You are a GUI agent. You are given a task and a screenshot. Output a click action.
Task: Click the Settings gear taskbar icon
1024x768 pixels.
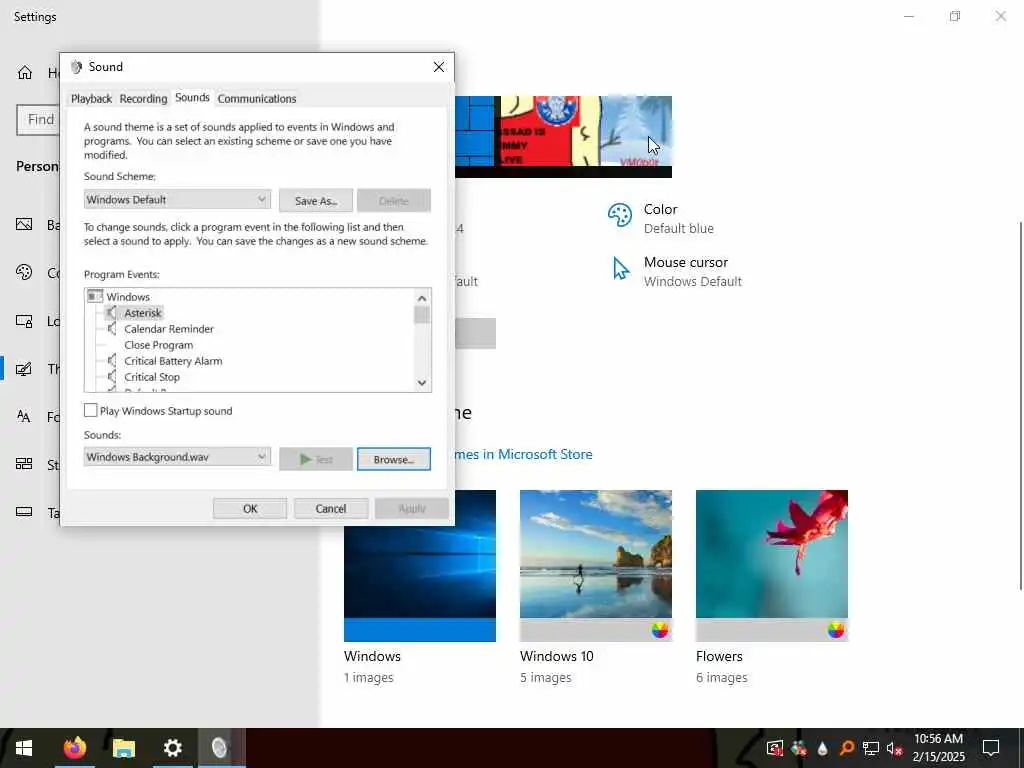[172, 748]
